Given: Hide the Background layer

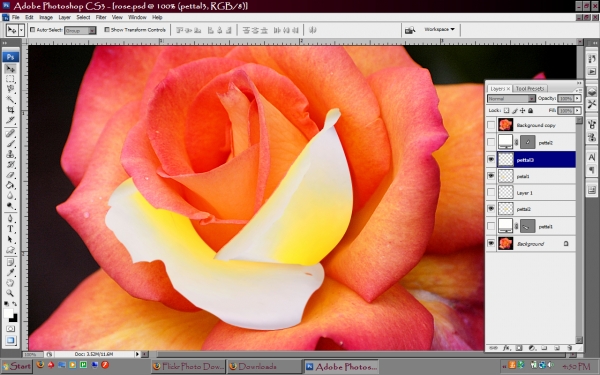Looking at the screenshot, I should [x=491, y=243].
